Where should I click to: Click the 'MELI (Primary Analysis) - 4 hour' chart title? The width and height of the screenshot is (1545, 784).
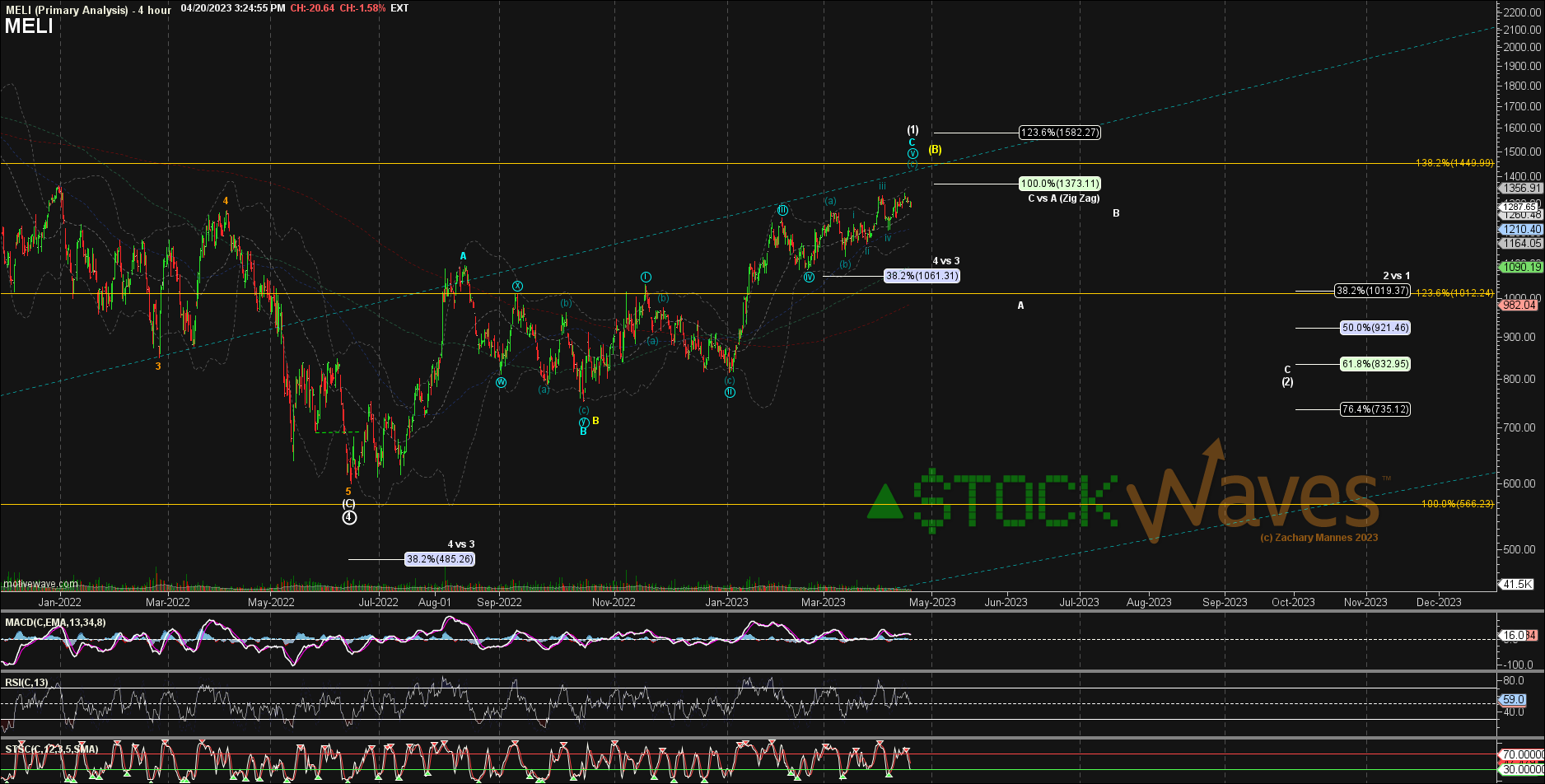[x=88, y=10]
